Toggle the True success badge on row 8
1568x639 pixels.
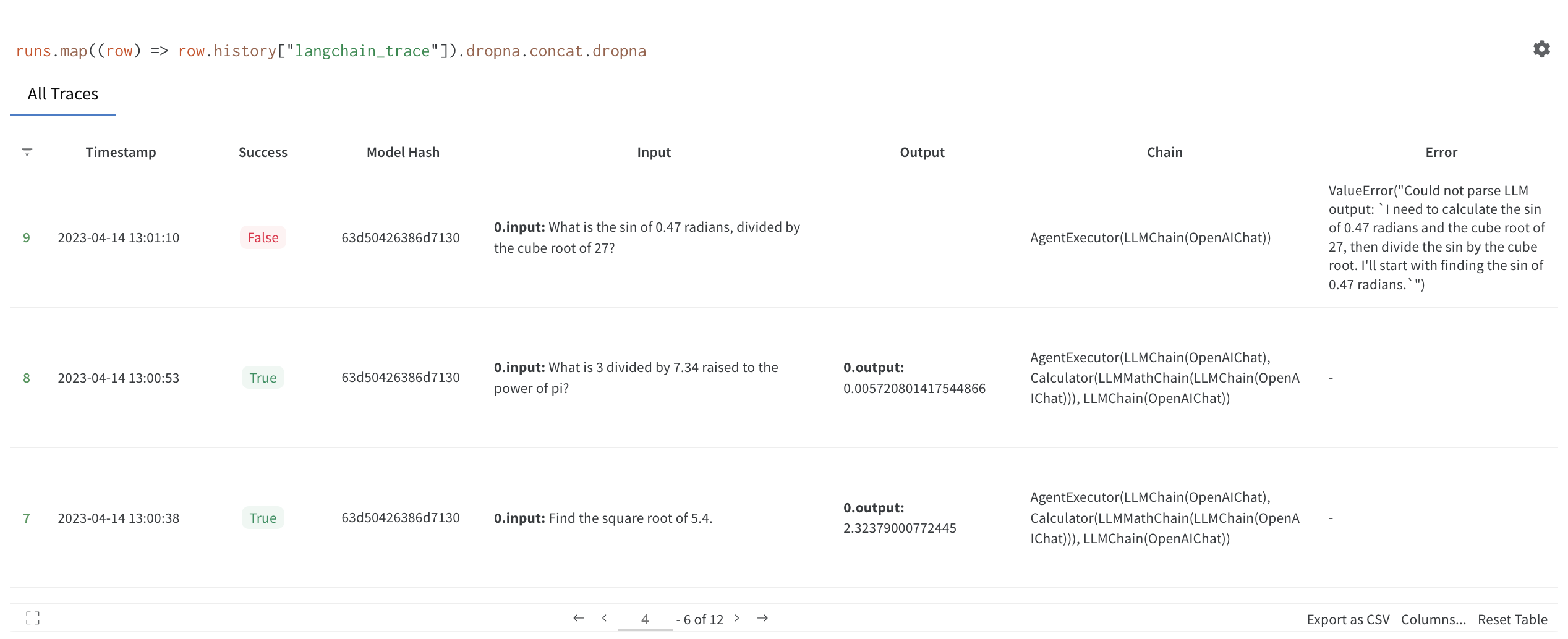(263, 378)
